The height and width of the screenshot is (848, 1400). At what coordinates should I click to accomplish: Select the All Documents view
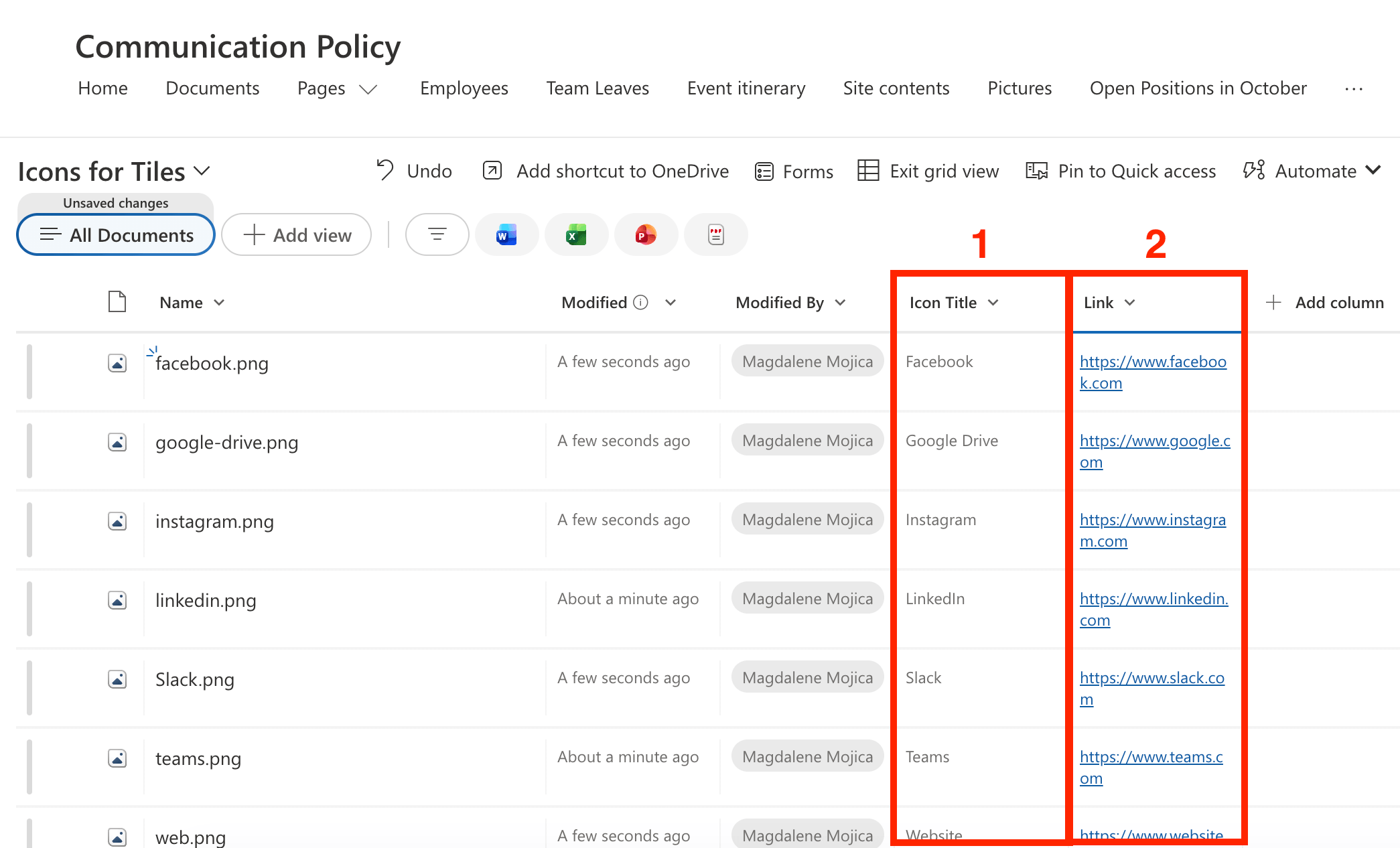[x=116, y=235]
